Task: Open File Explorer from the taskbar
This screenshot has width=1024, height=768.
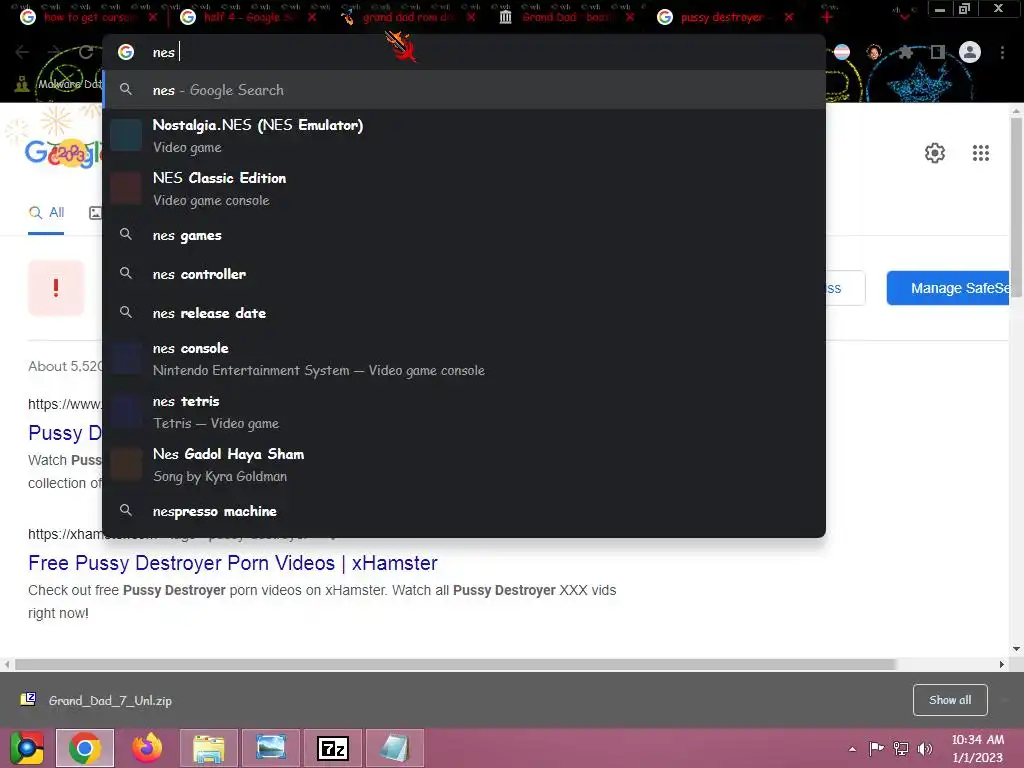Action: click(x=209, y=748)
